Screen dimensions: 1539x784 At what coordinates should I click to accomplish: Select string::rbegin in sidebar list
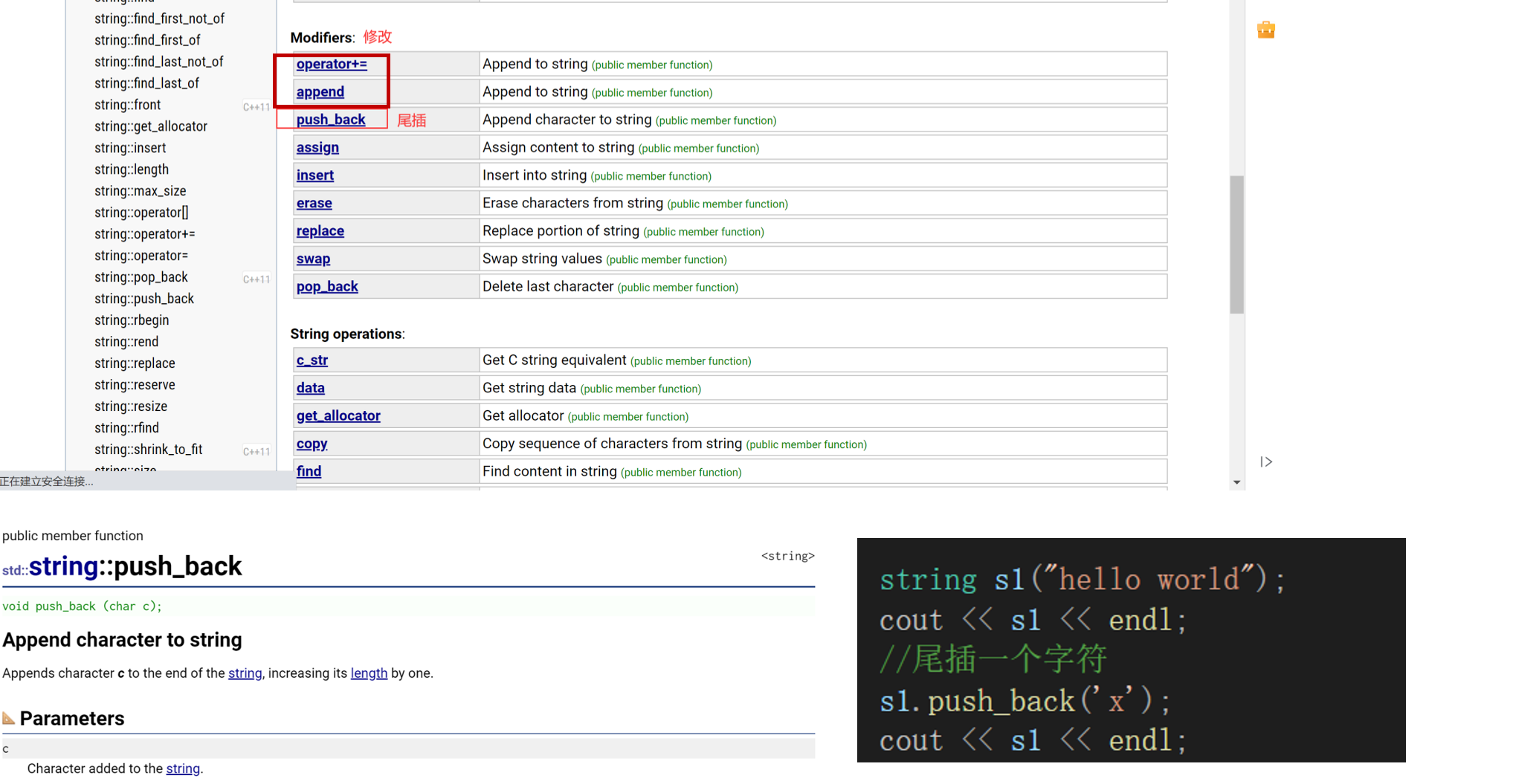(132, 320)
